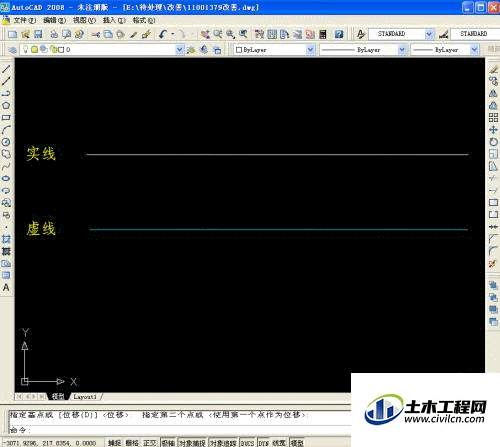This screenshot has width=500, height=447.
Task: Open the ByLayer linetype control dropdown
Action: [x=402, y=50]
